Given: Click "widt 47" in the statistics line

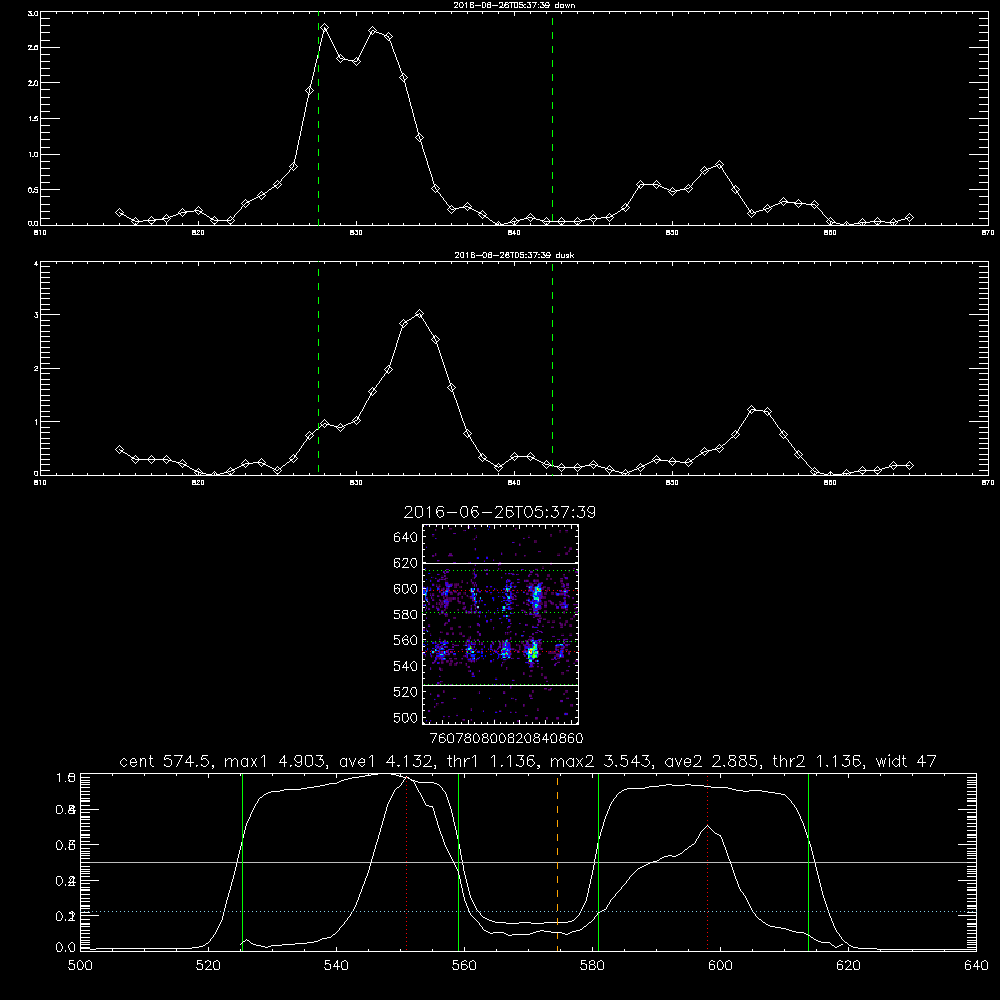Looking at the screenshot, I should pyautogui.click(x=906, y=761).
